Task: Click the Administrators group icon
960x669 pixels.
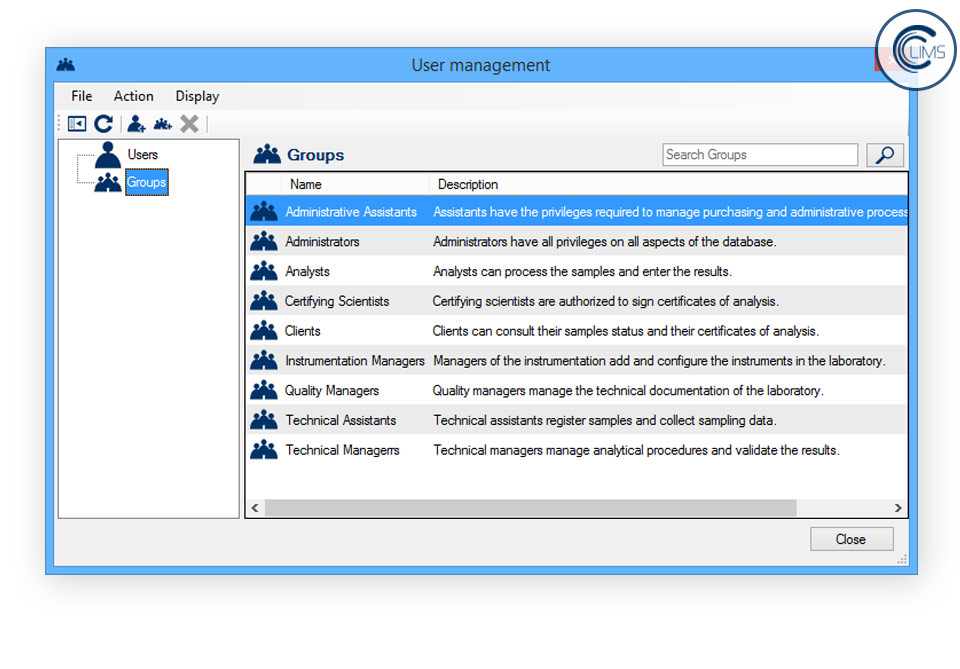Action: tap(264, 242)
